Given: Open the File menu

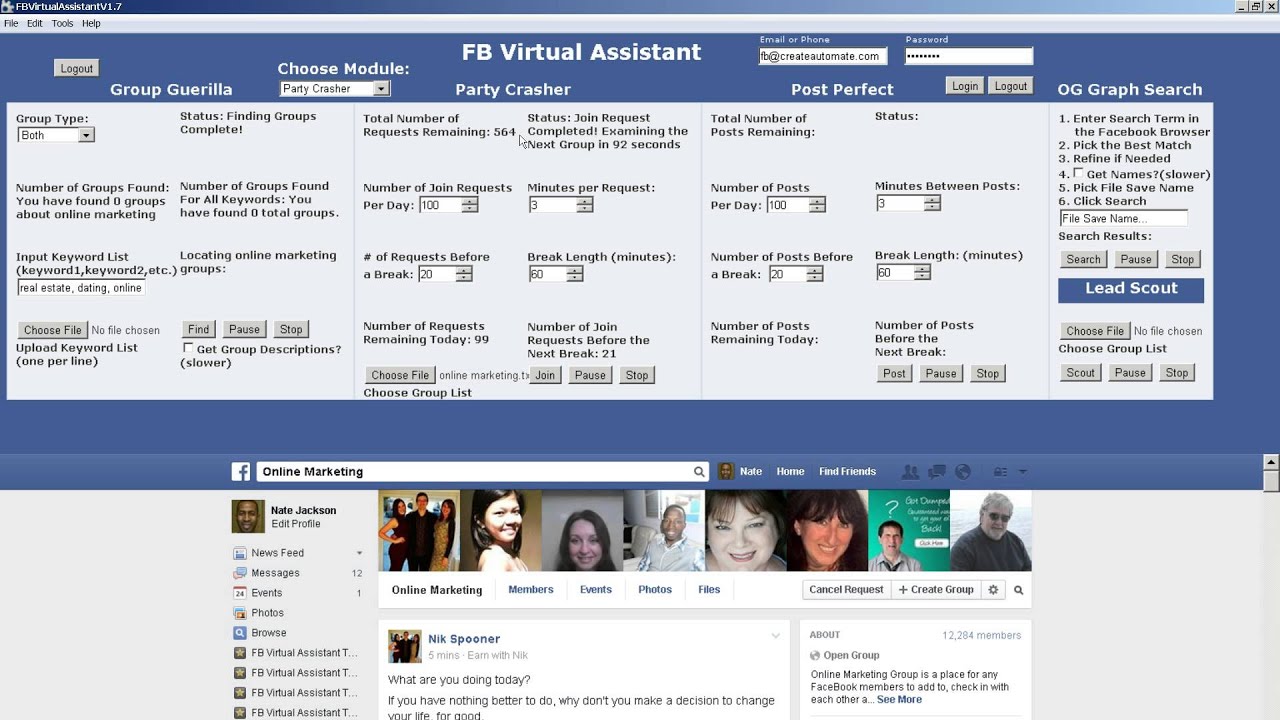Looking at the screenshot, I should 11,23.
